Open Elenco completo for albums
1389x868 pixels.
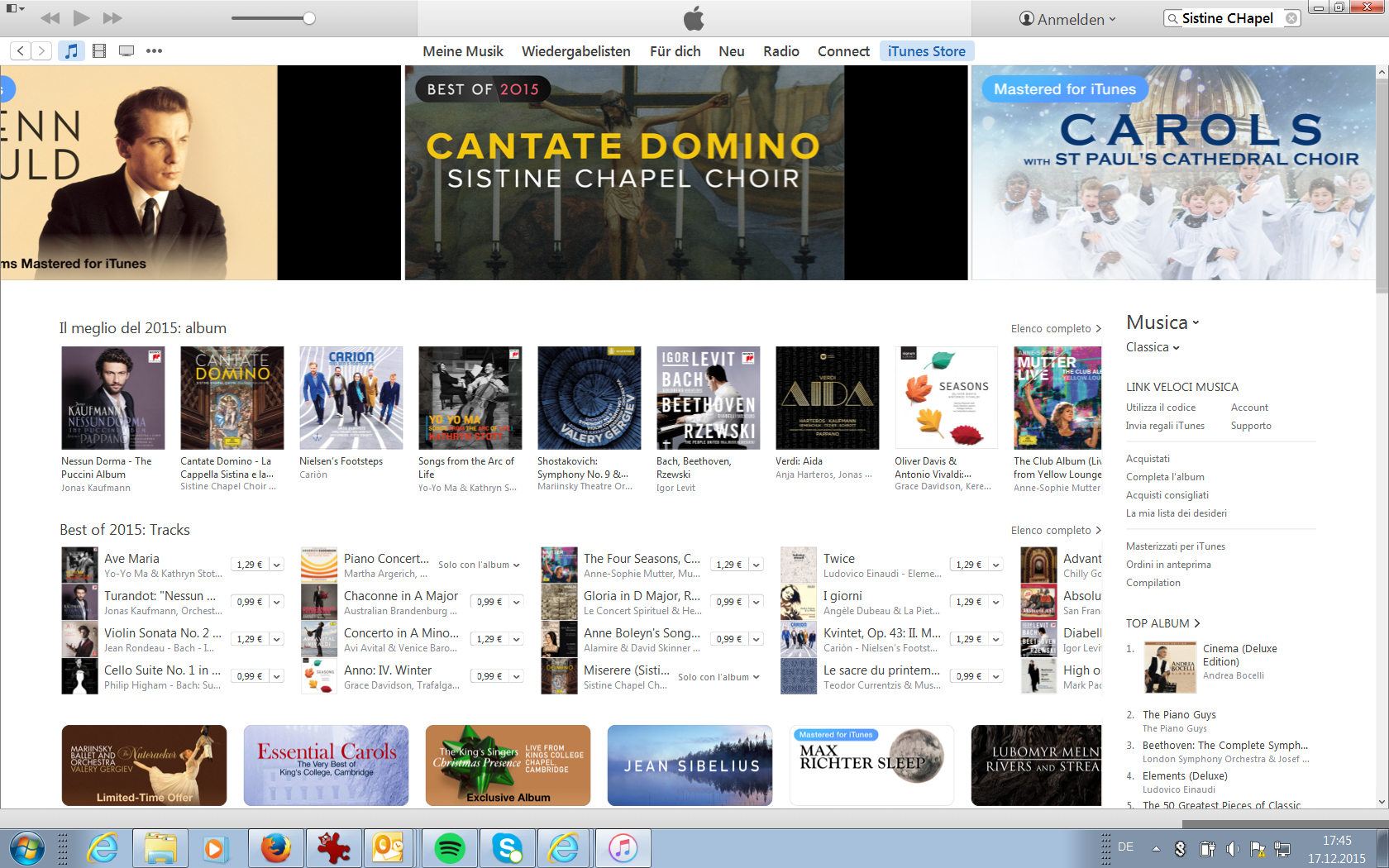point(1056,329)
